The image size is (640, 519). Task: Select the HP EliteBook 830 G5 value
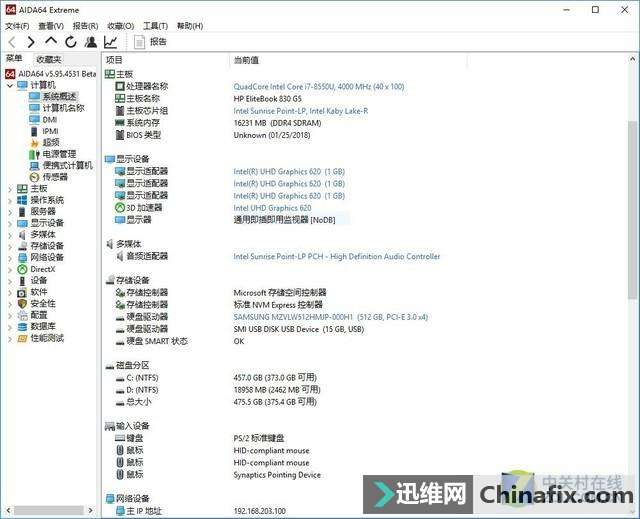point(267,99)
